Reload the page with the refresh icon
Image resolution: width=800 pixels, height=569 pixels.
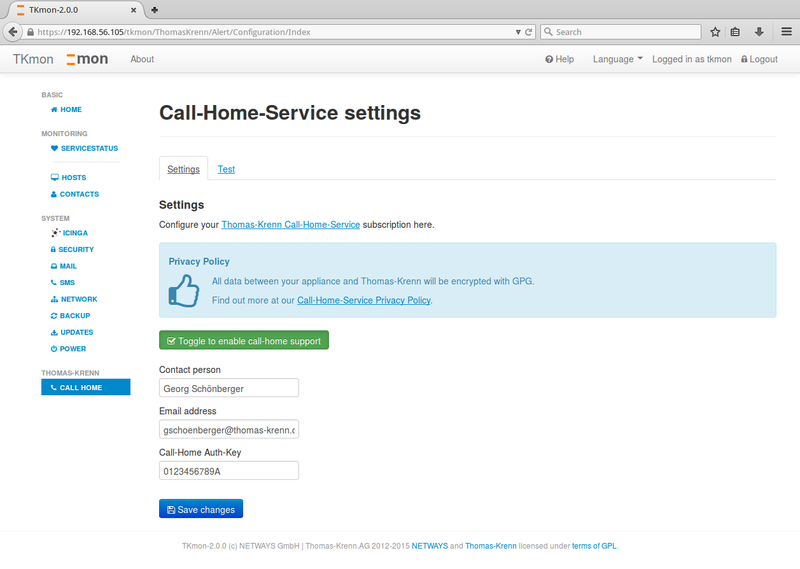click(x=529, y=32)
